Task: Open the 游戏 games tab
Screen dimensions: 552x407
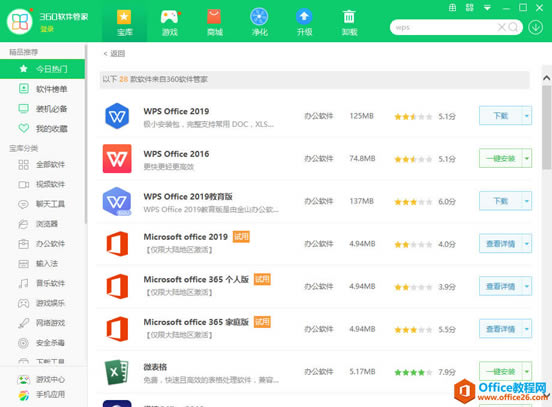Action: (x=169, y=22)
